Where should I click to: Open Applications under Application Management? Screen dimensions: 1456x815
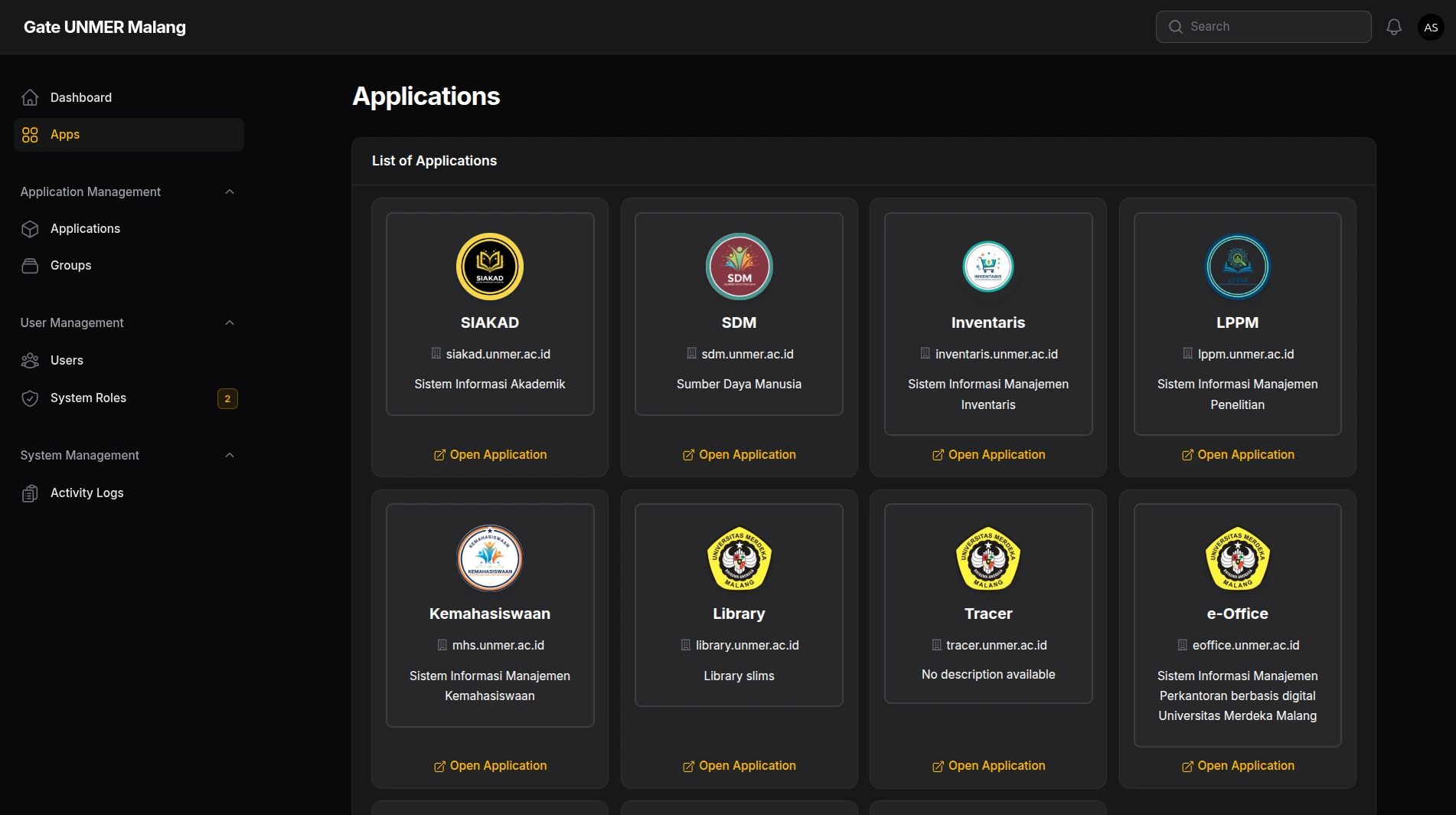click(x=129, y=229)
